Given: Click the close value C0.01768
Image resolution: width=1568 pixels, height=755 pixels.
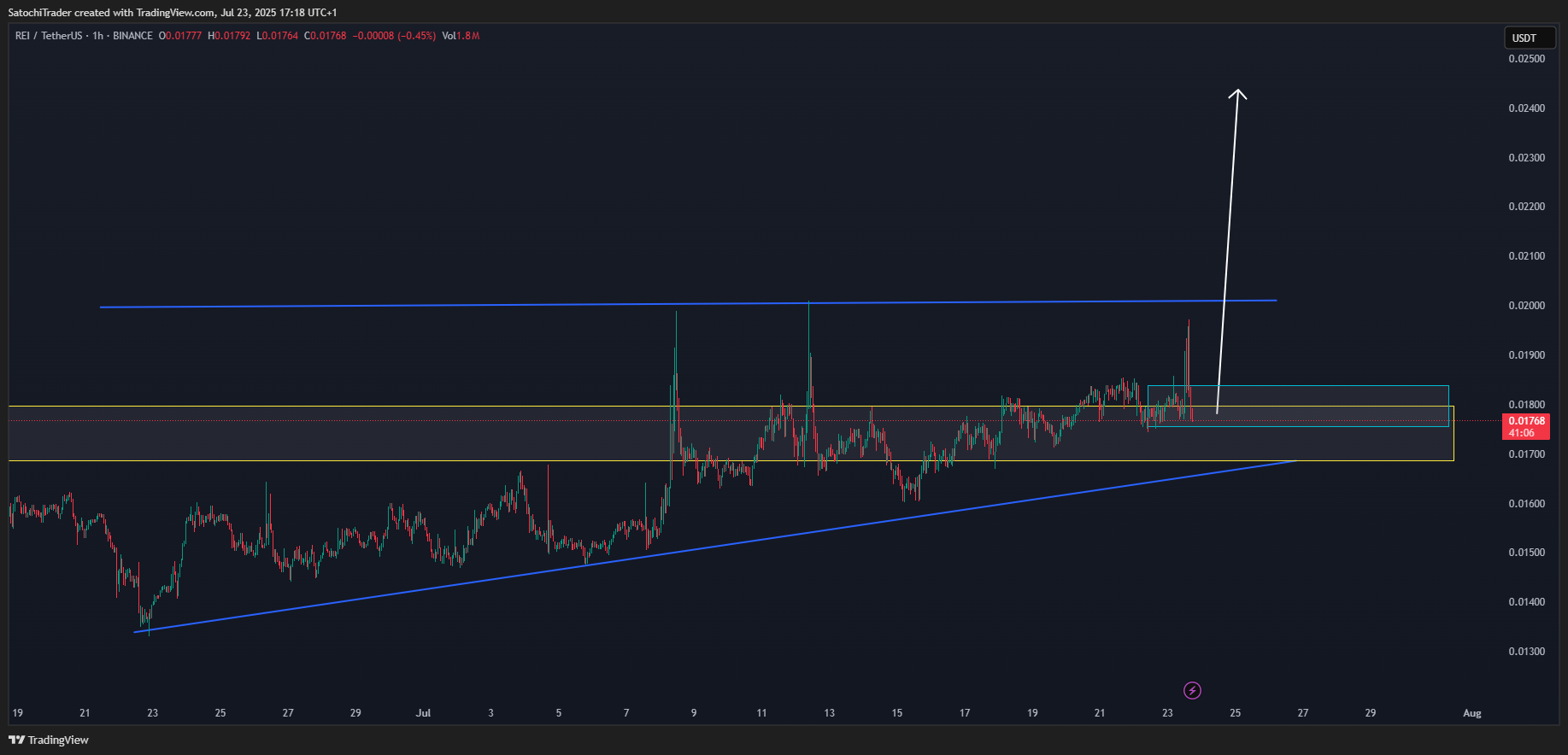Looking at the screenshot, I should click(x=326, y=36).
